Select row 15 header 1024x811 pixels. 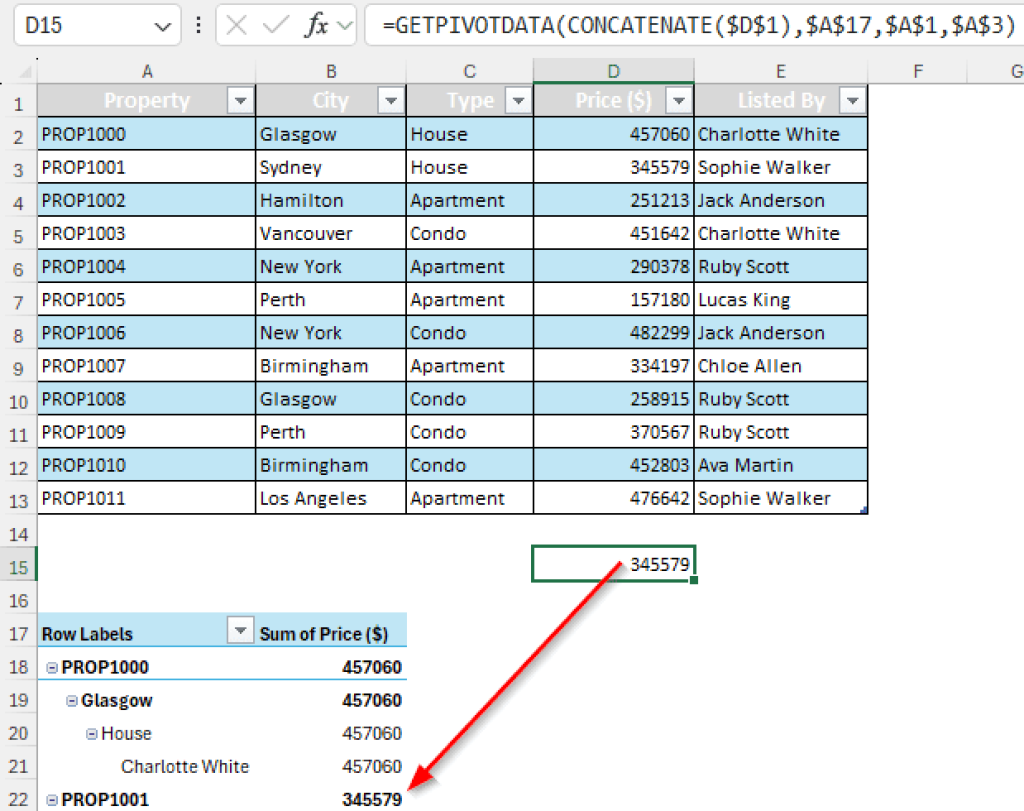pos(18,565)
